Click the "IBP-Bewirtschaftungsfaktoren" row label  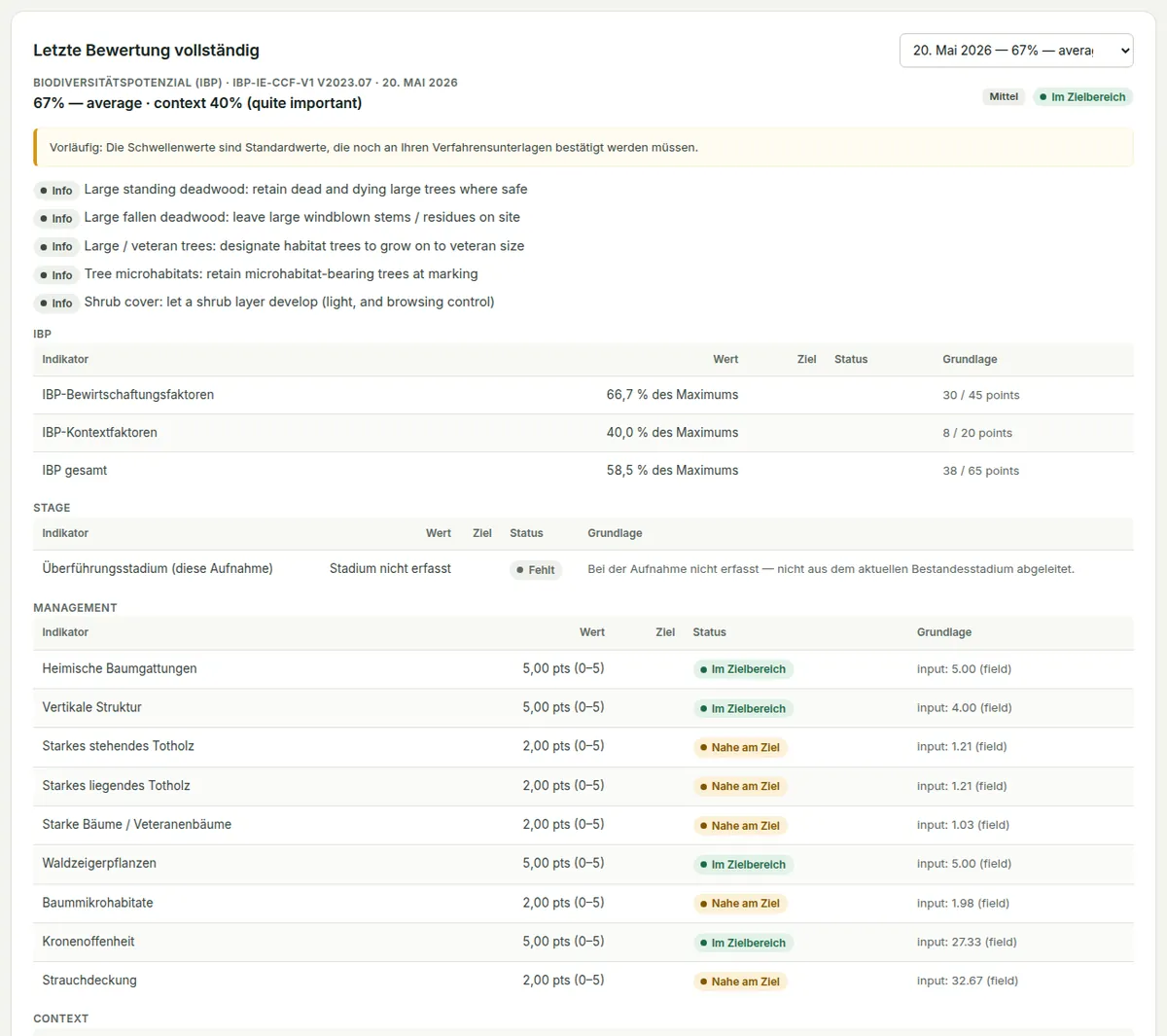coord(128,395)
